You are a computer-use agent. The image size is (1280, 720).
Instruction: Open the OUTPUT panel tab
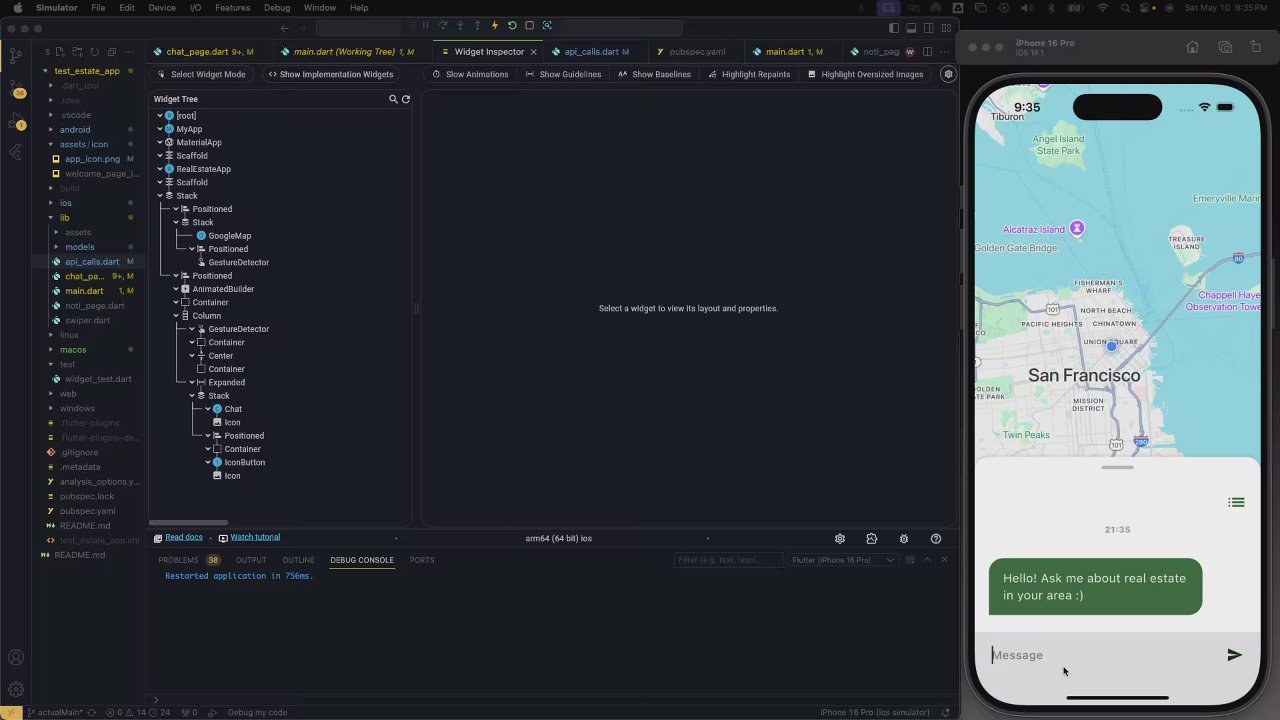pos(251,560)
